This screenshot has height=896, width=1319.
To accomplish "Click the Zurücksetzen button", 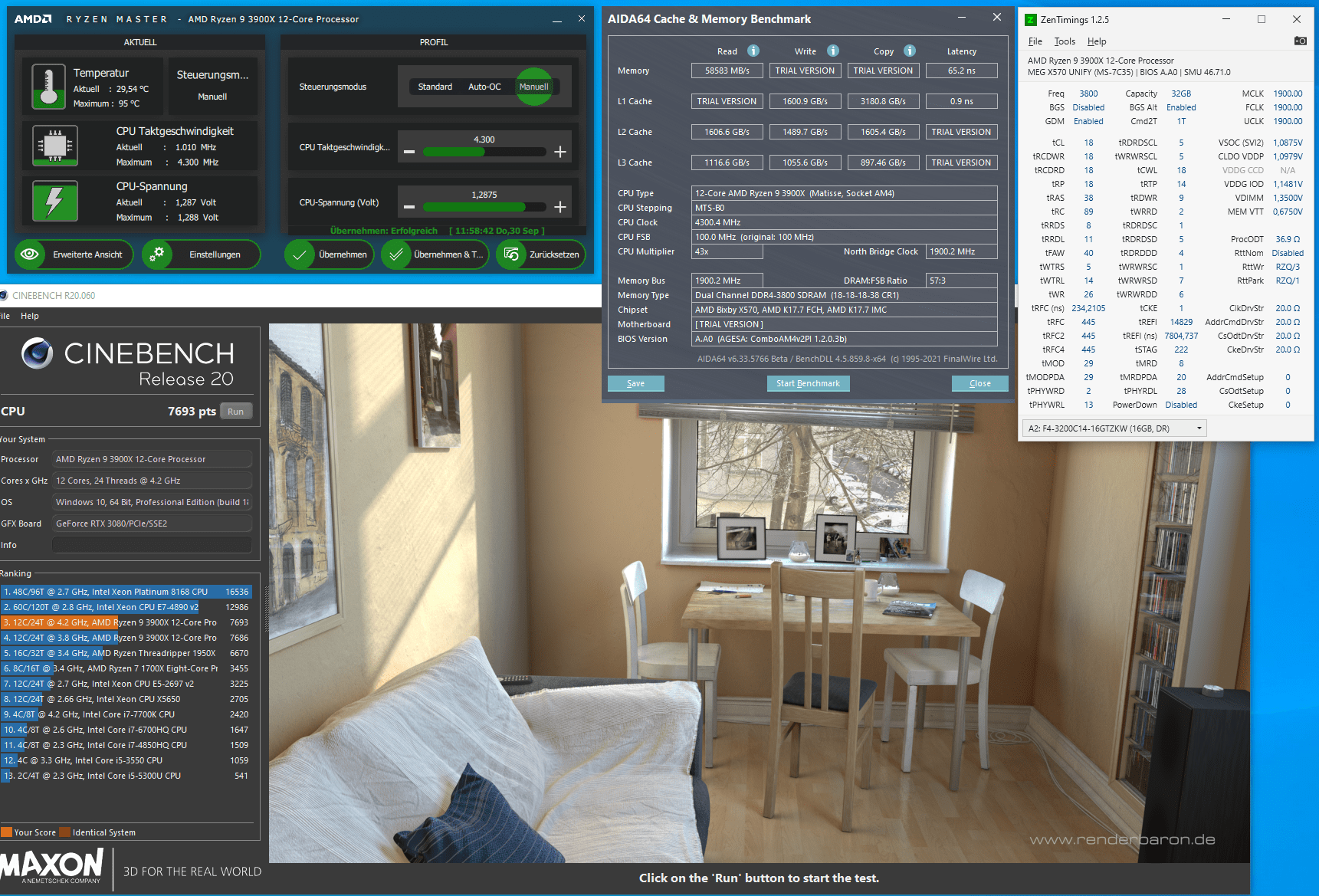I will click(x=541, y=254).
